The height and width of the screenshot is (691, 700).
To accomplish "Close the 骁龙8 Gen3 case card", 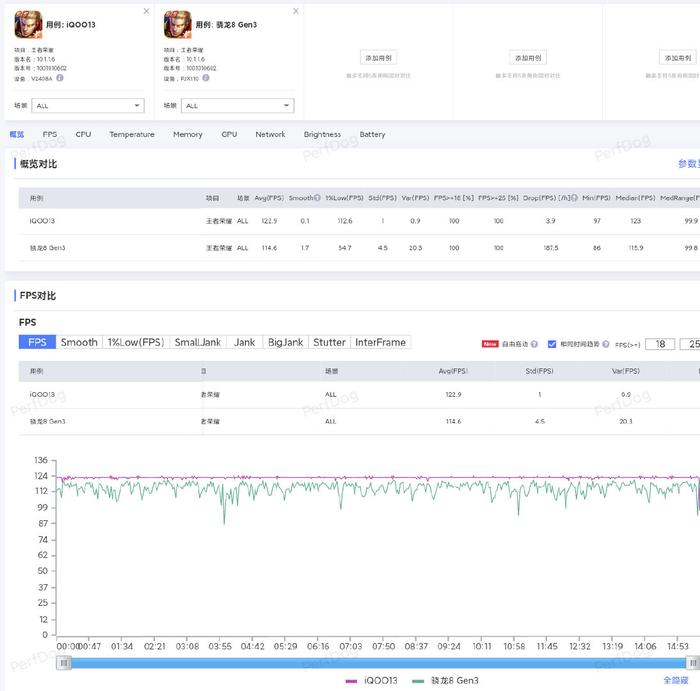I will click(296, 12).
